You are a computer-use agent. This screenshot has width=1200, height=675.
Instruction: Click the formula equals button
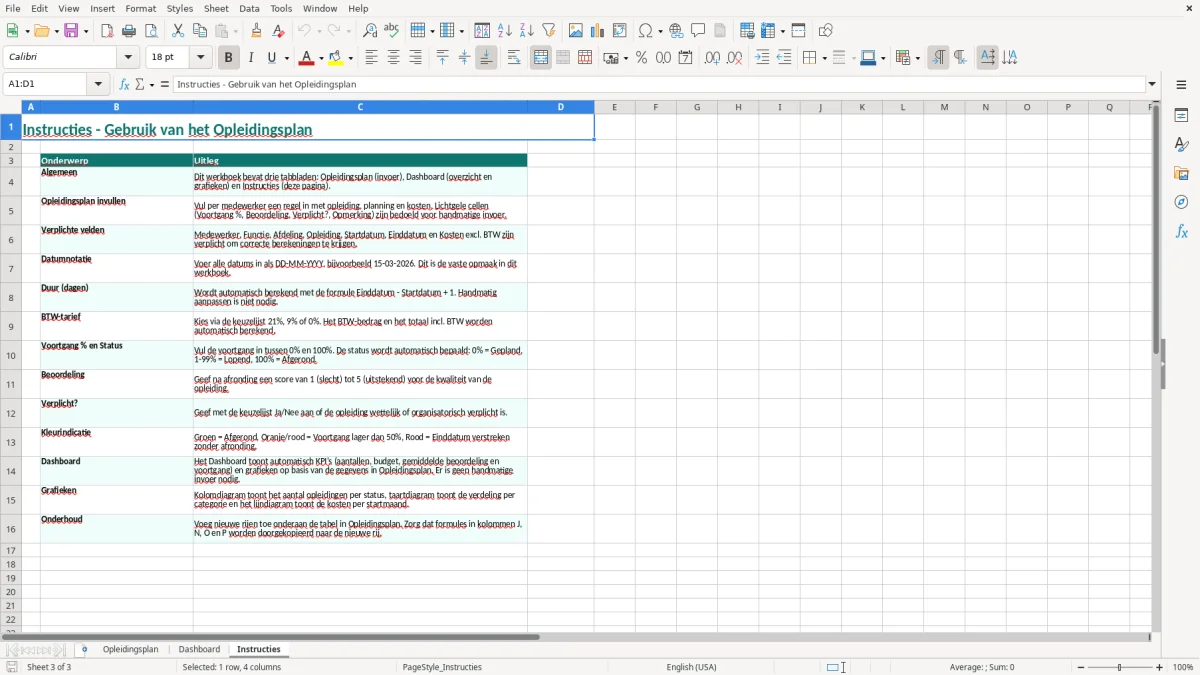pos(165,84)
